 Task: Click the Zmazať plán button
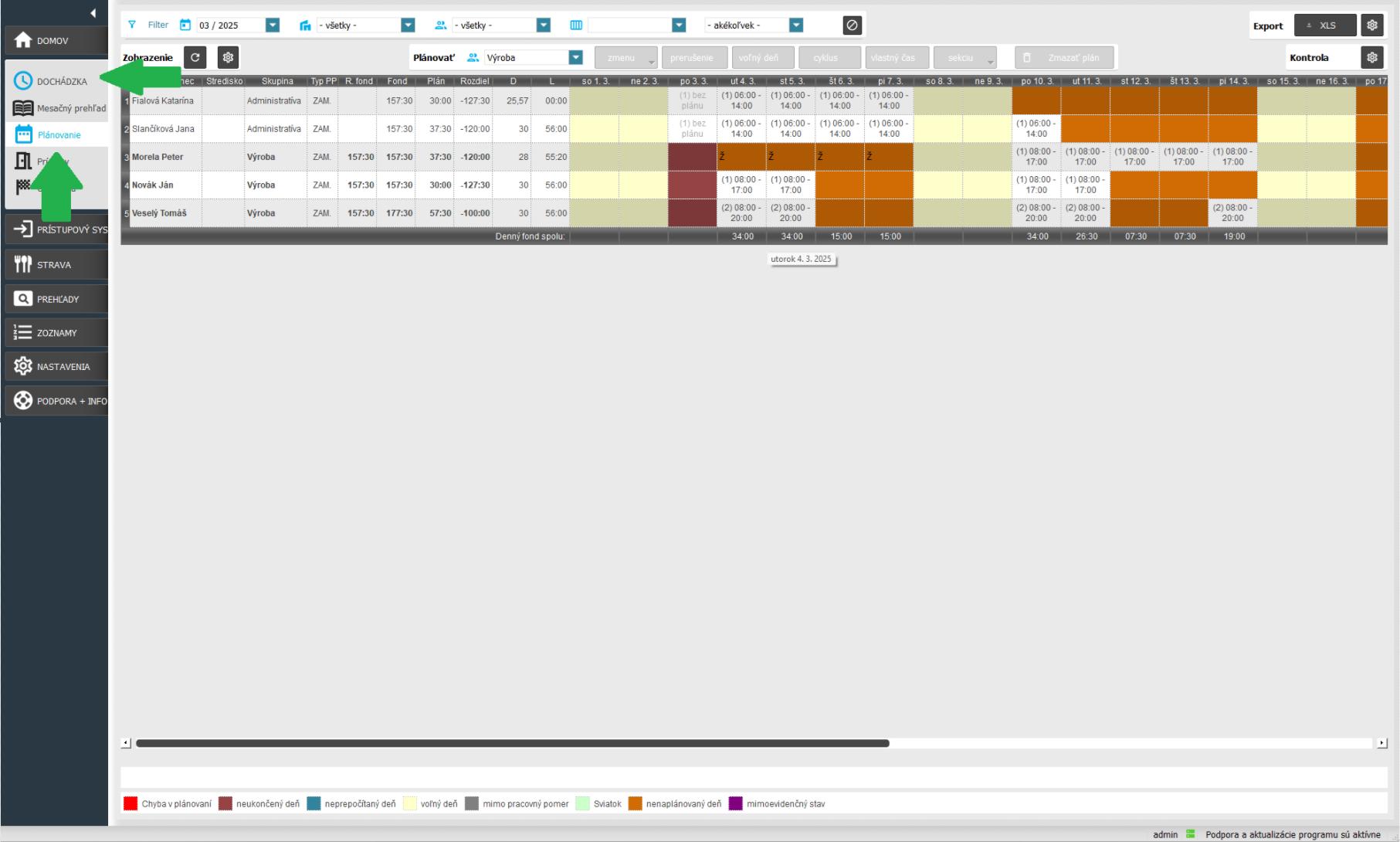1064,58
